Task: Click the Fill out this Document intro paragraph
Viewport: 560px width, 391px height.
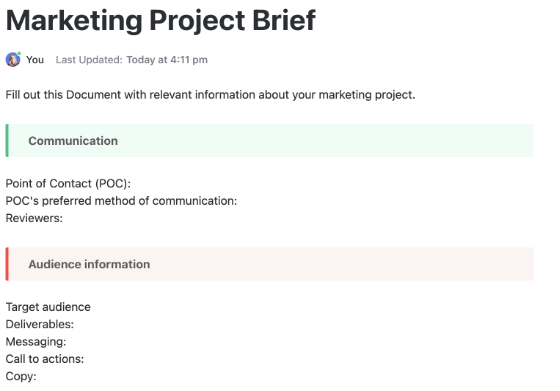Action: click(210, 95)
